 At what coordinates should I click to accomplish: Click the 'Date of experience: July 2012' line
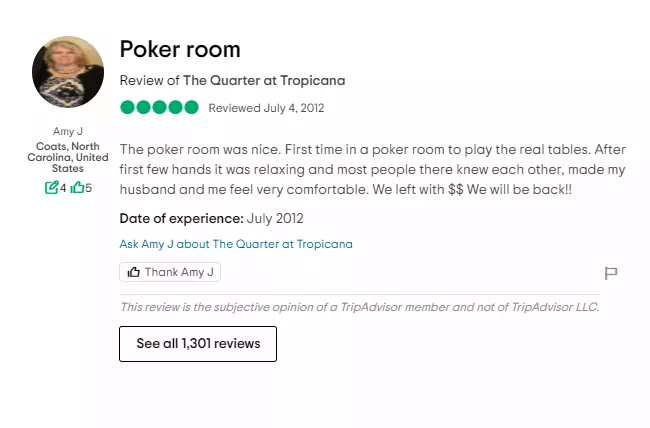[x=211, y=218]
